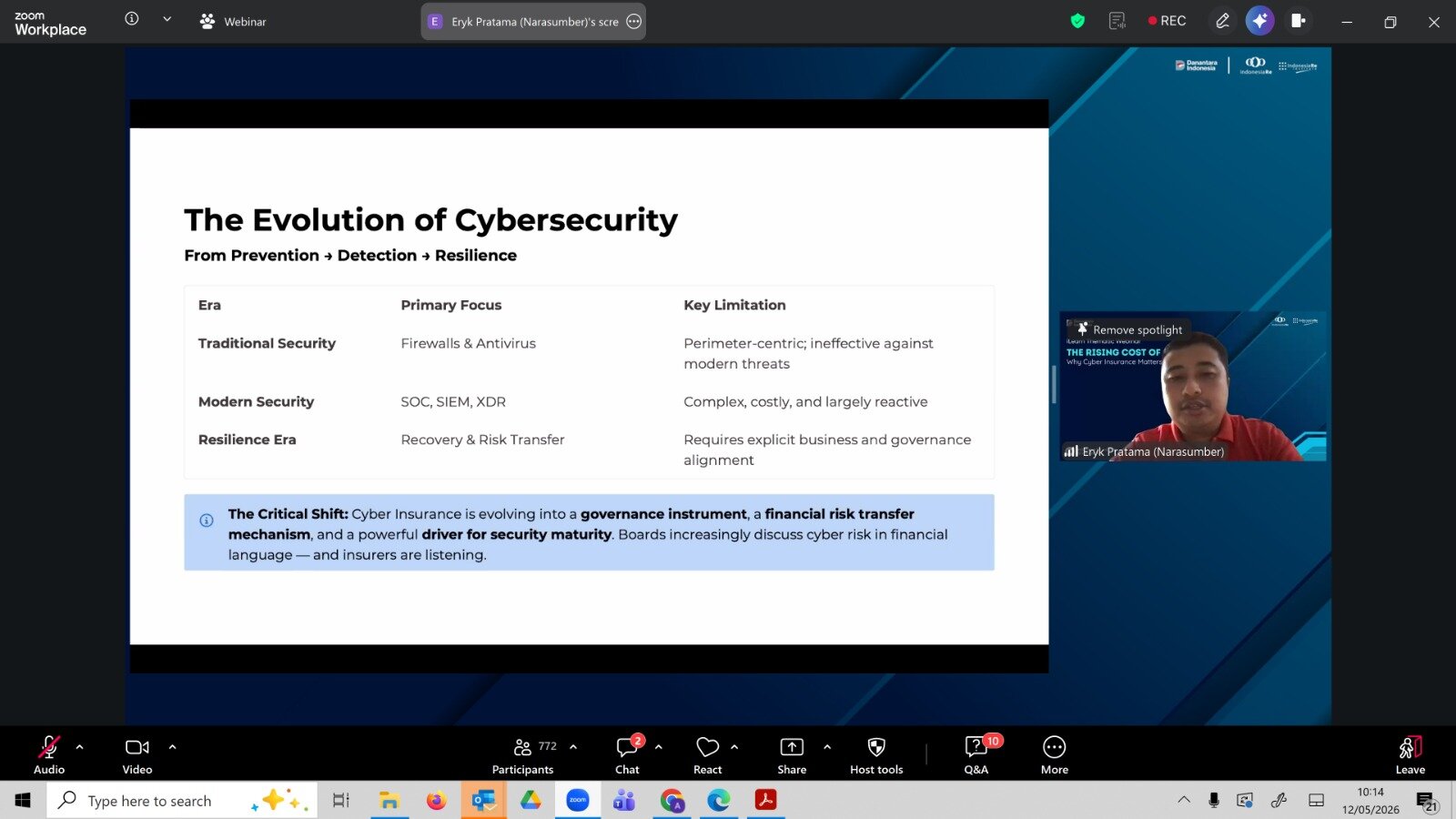The width and height of the screenshot is (1456, 819).
Task: Open Google Drive taskbar icon
Action: click(531, 800)
